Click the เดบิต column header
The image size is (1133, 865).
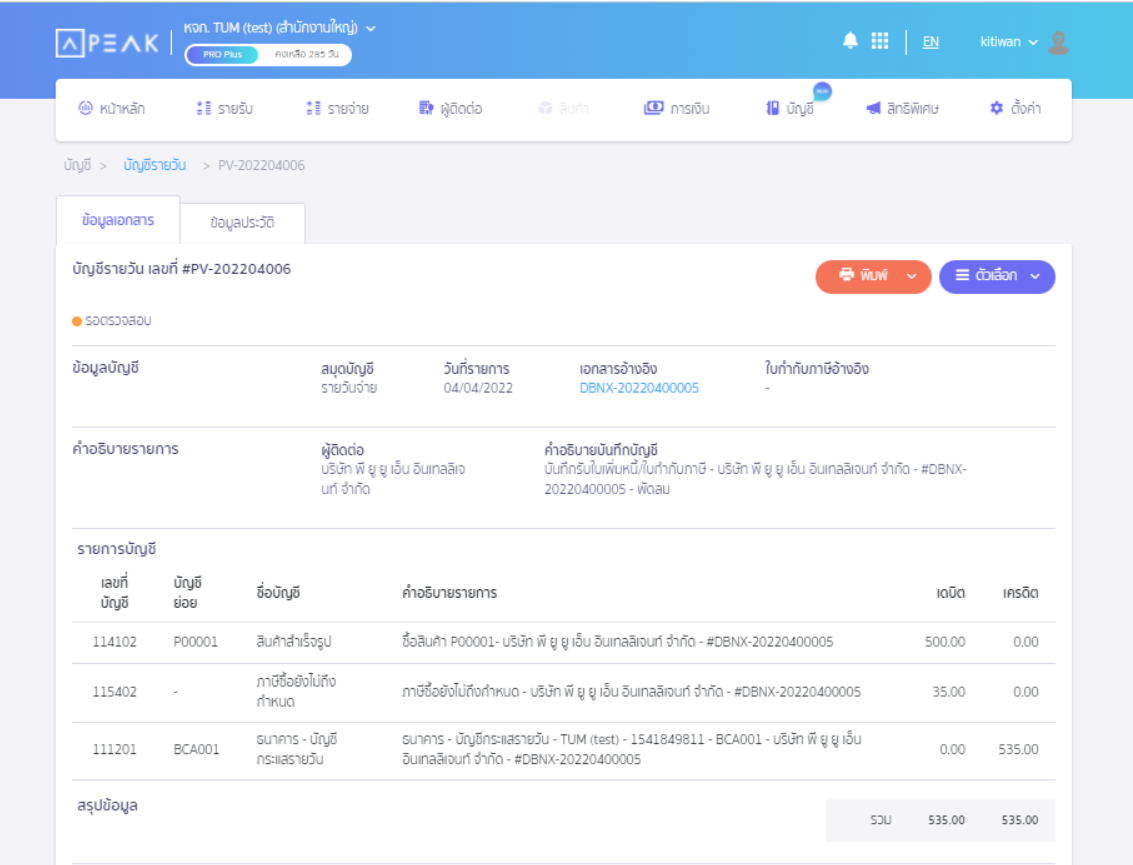[951, 593]
